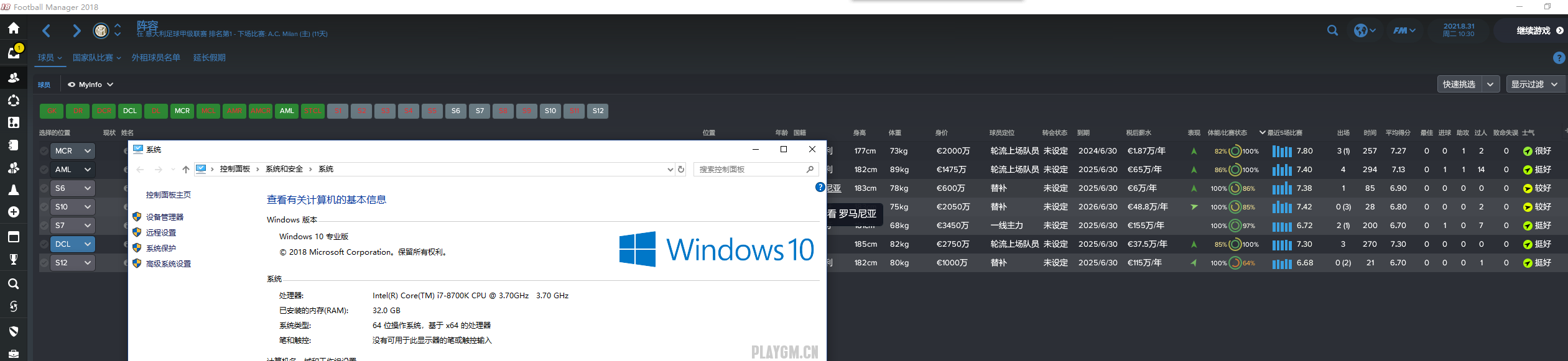
Task: Open the 远程设置 link
Action: click(x=161, y=233)
